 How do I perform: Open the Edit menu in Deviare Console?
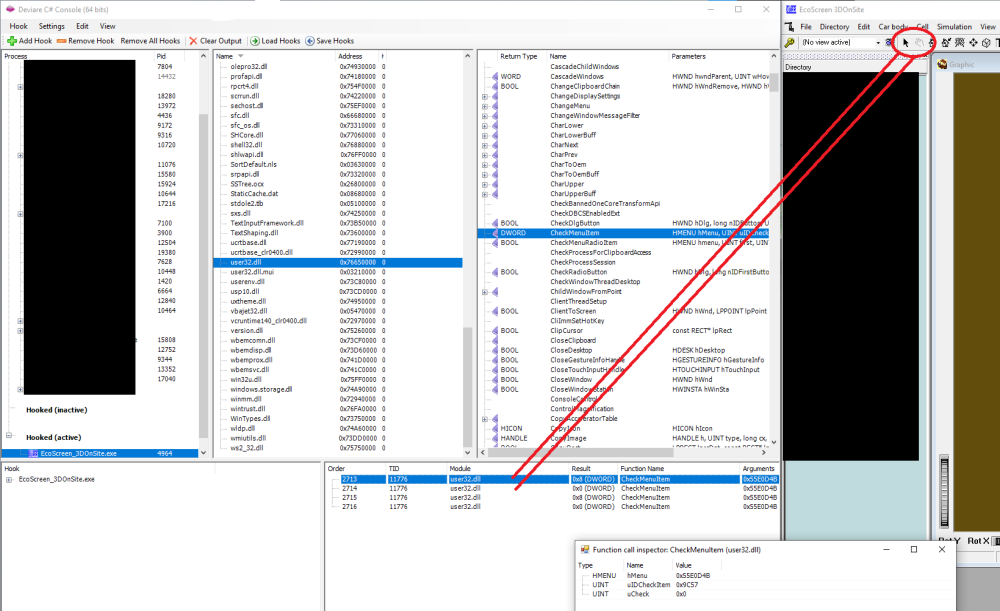82,26
